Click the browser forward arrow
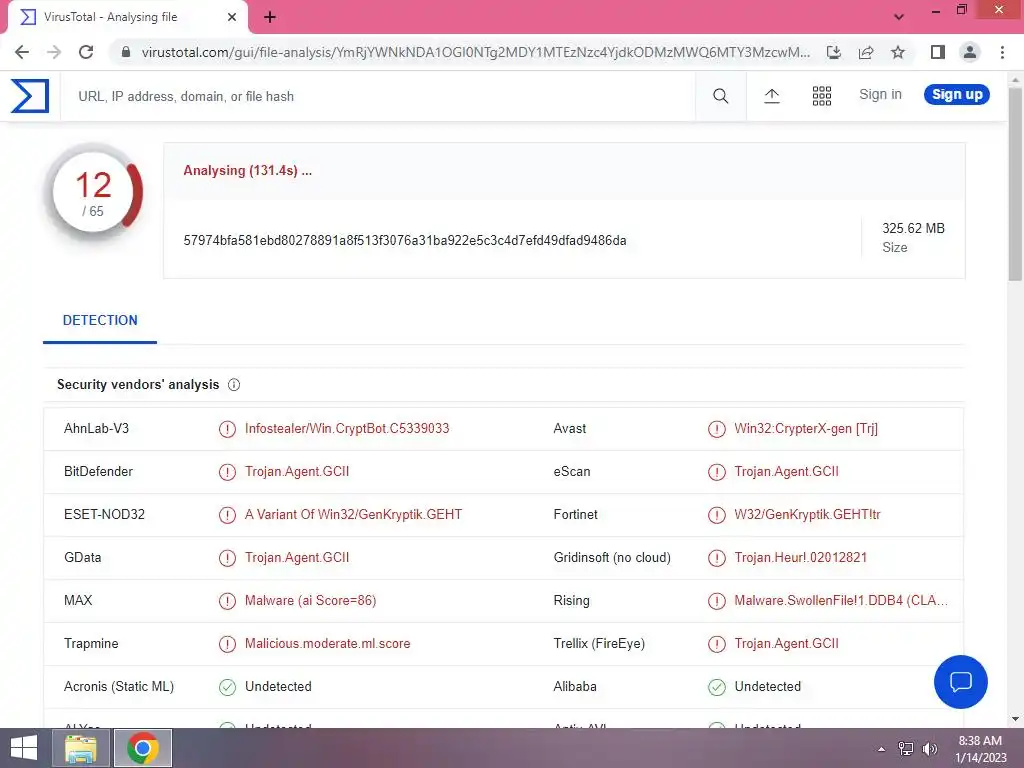Viewport: 1024px width, 768px height. [54, 52]
